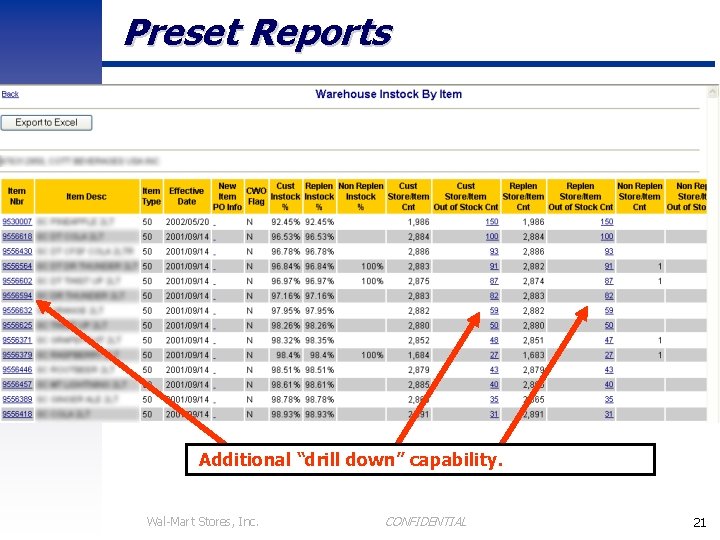
Task: Open item number 9556418
Action: click(x=17, y=414)
